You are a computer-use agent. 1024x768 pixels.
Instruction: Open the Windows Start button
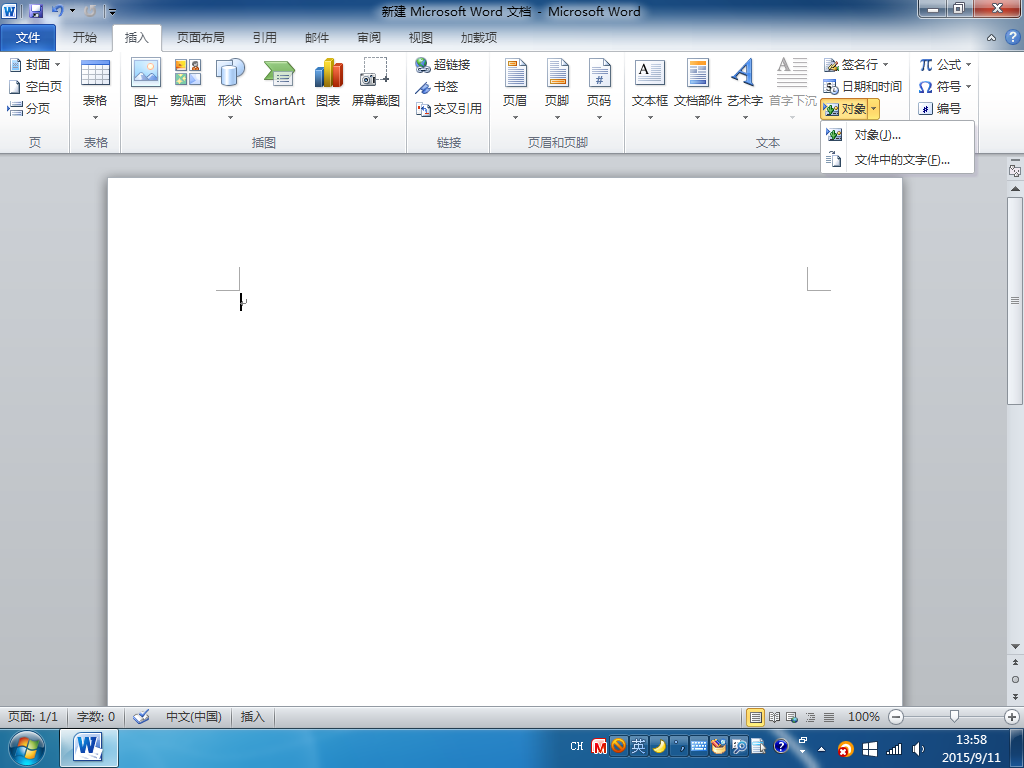pos(27,749)
